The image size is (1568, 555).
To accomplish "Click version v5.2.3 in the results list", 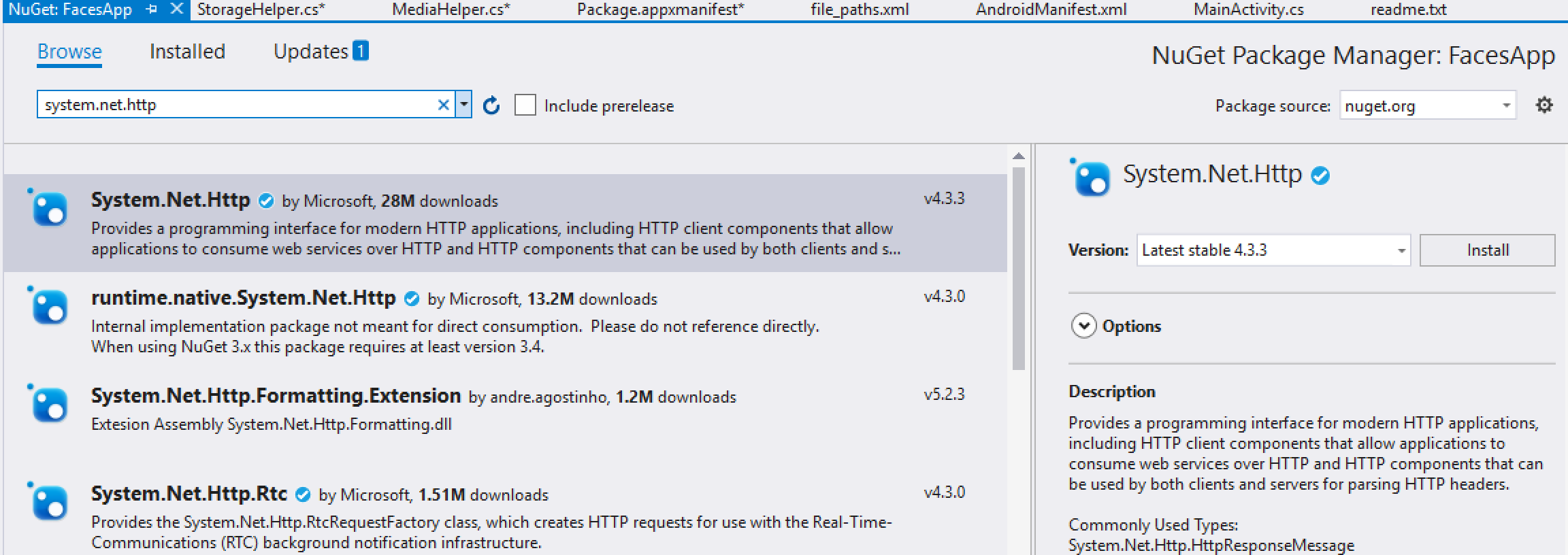I will [x=944, y=394].
